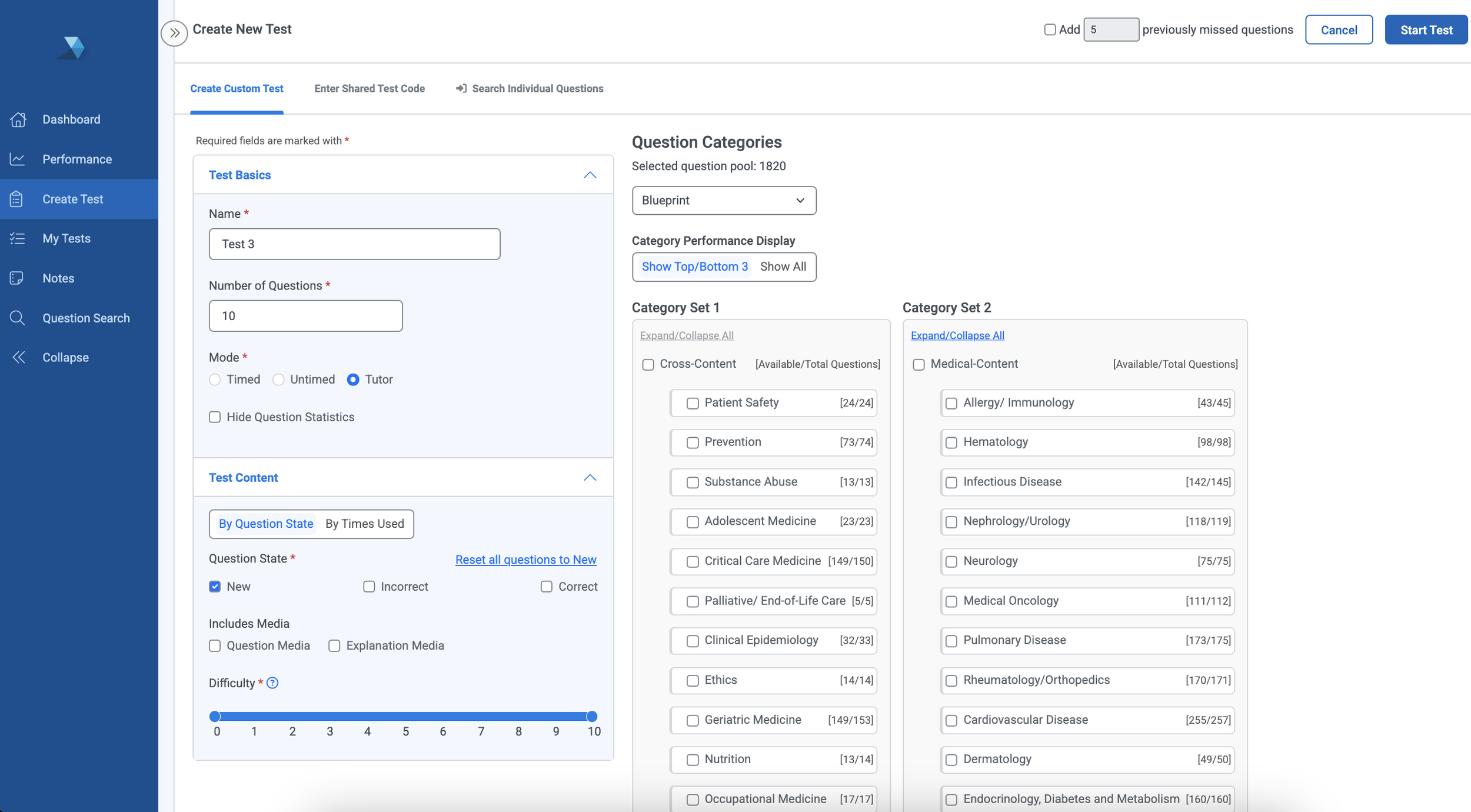Collapse the Test Basics section
Image resolution: width=1471 pixels, height=812 pixels.
click(590, 175)
